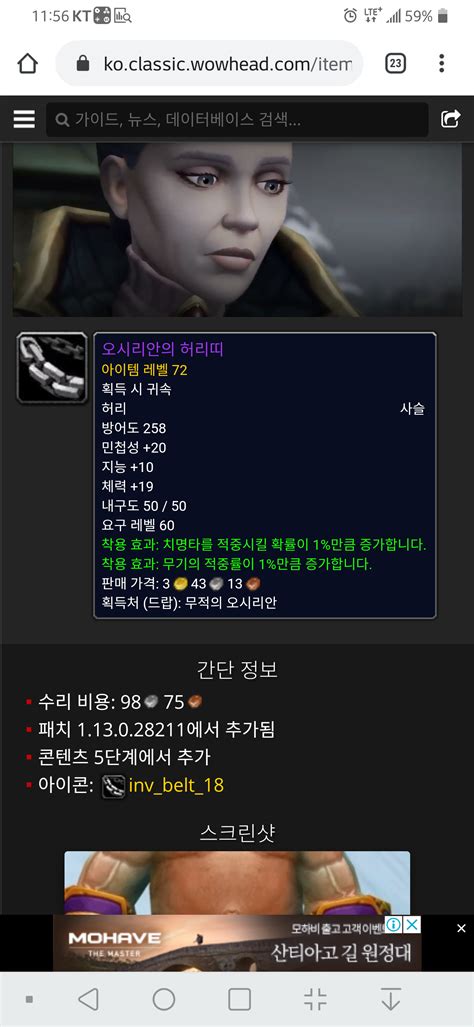Tap the share icon next to search bar

point(450,119)
